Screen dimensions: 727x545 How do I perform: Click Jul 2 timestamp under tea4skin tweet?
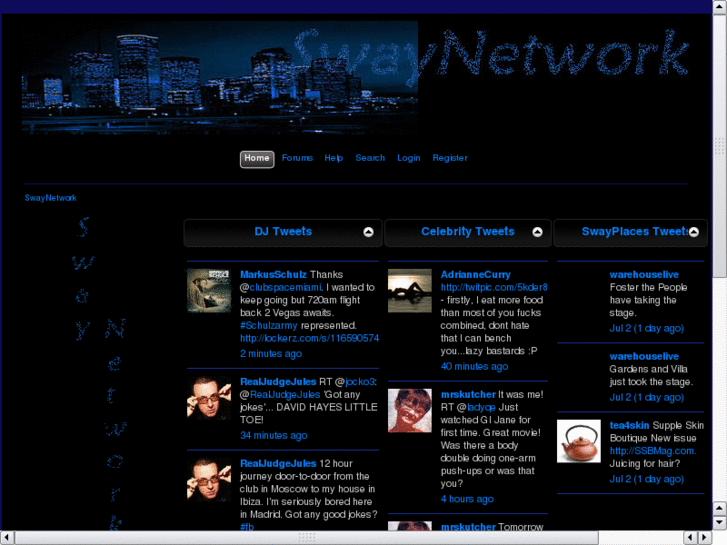click(x=646, y=479)
